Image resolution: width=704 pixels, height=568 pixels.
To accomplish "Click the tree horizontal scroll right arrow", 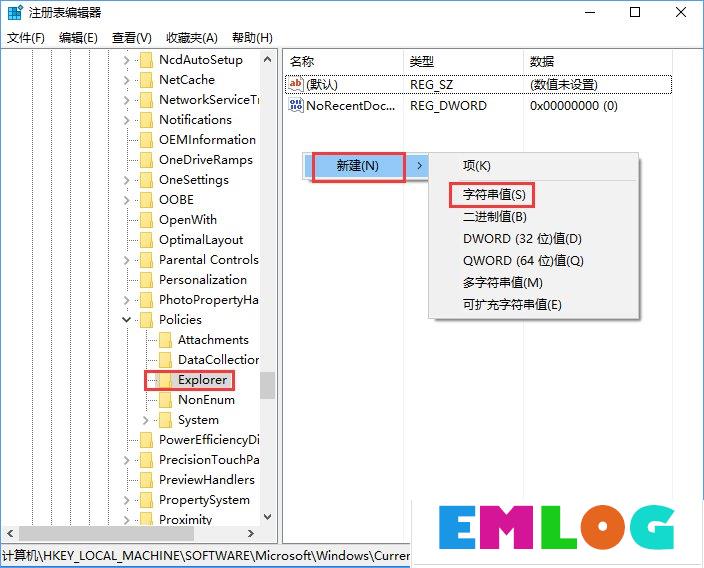I will [251, 533].
